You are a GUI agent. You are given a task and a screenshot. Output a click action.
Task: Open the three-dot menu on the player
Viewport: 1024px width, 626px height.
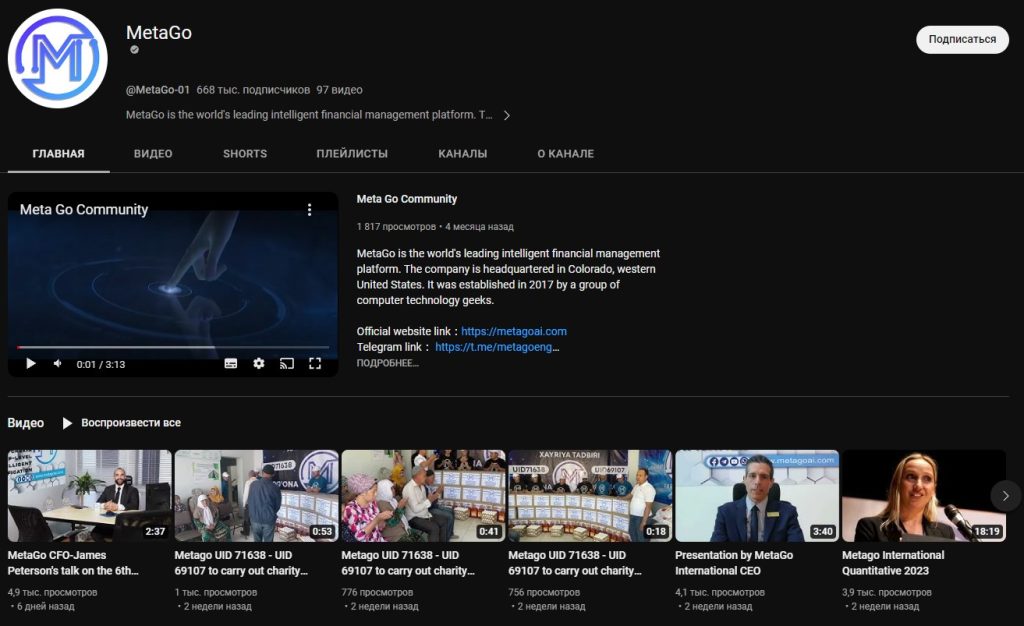click(310, 210)
